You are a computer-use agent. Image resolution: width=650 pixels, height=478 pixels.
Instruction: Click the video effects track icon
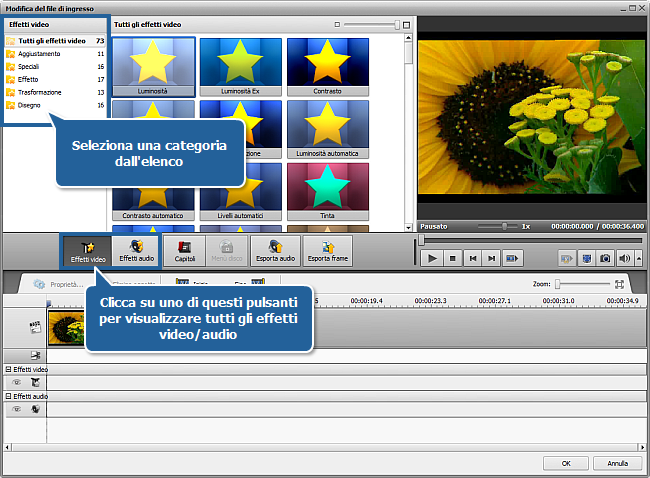36,382
